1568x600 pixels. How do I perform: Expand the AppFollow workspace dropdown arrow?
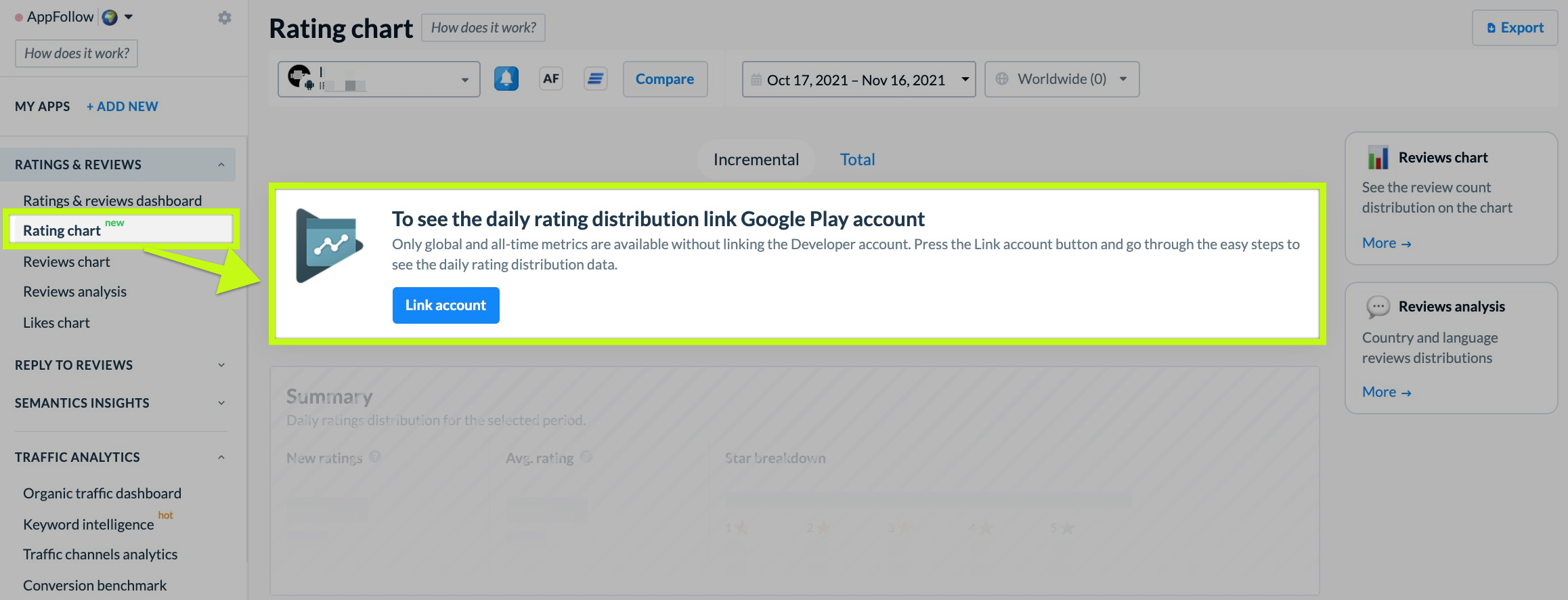(x=129, y=17)
